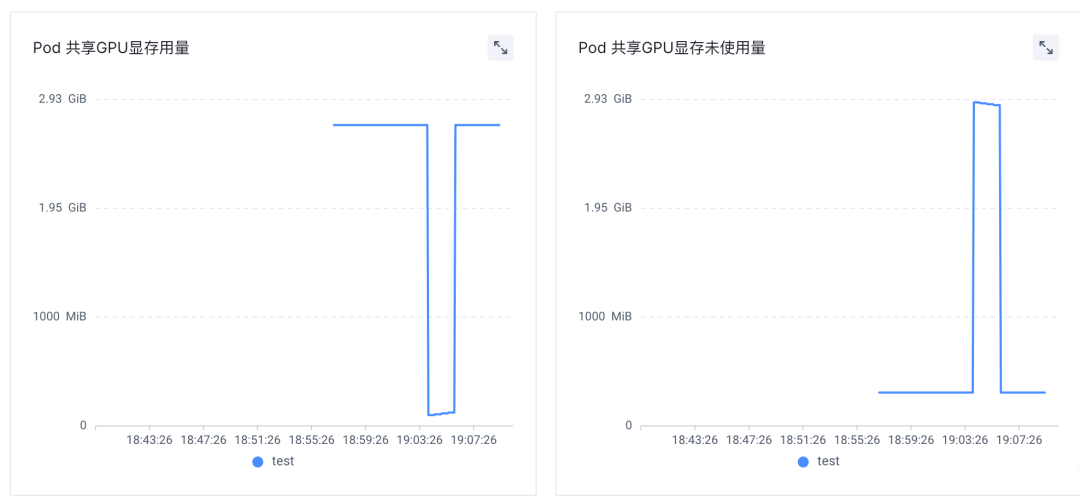The image size is (1080, 503).
Task: Click the zero label in 显存未使用量 chart
Action: point(629,426)
